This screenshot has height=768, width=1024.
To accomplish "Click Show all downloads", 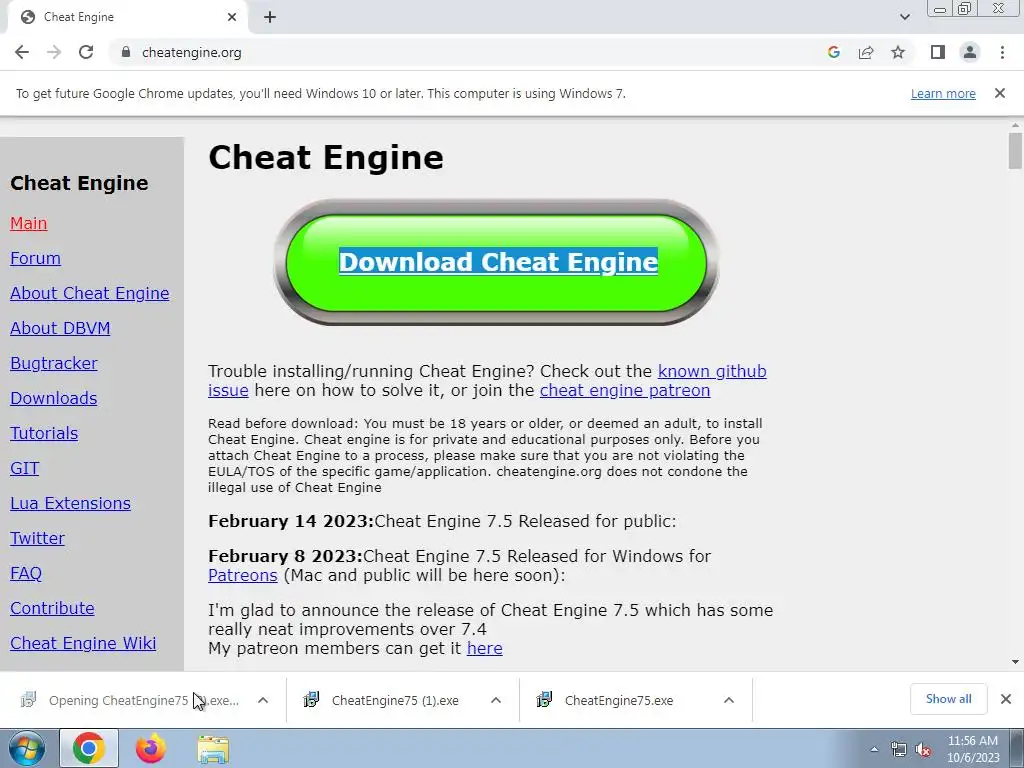I will (x=948, y=699).
